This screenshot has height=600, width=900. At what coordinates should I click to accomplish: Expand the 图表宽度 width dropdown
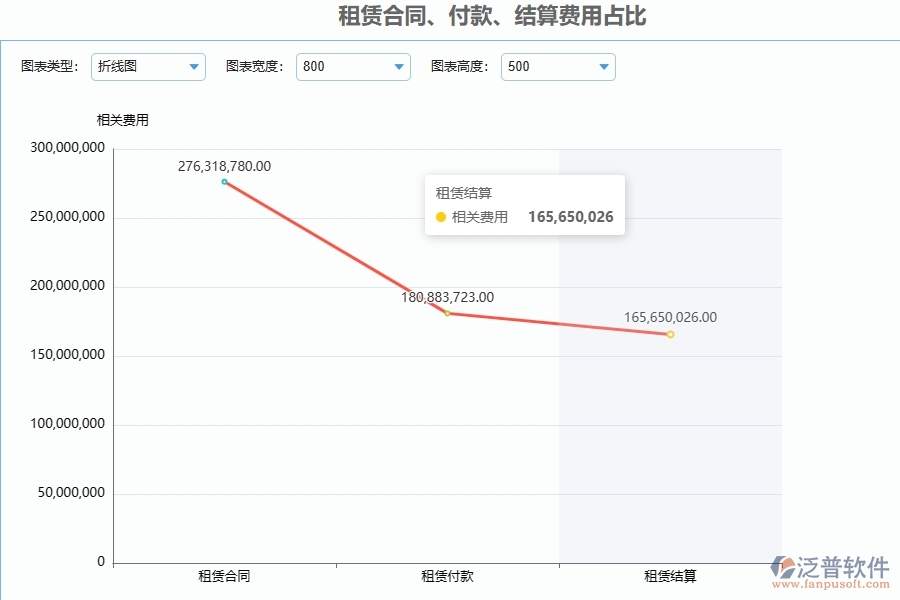352,67
